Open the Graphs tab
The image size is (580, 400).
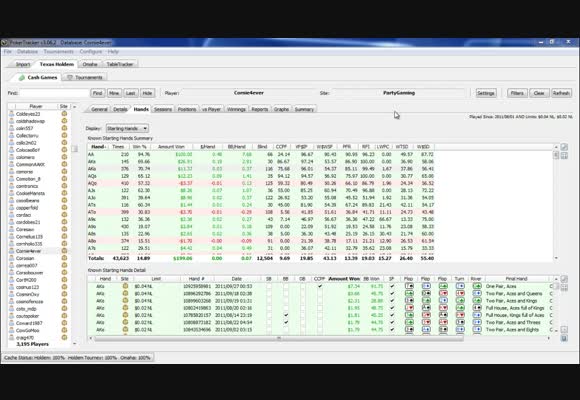click(281, 109)
